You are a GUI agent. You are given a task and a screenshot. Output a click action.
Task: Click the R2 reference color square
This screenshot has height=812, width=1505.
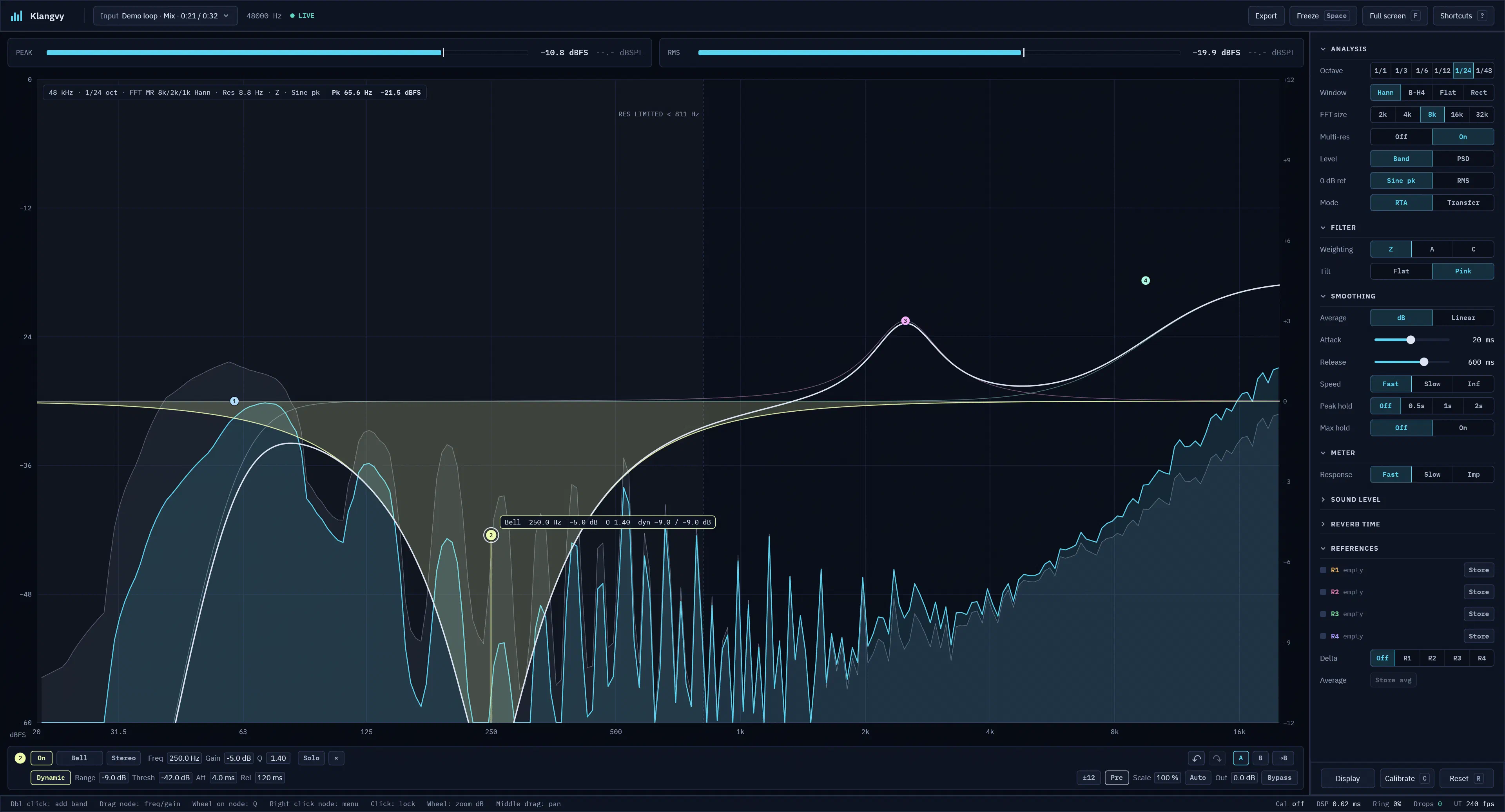(x=1323, y=592)
